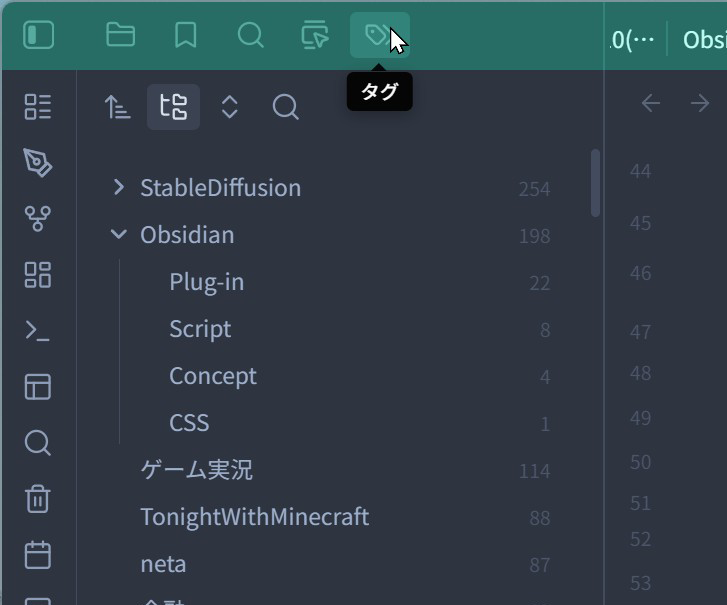Viewport: 727px width, 605px height.
Task: Show the tag search filter
Action: [285, 107]
